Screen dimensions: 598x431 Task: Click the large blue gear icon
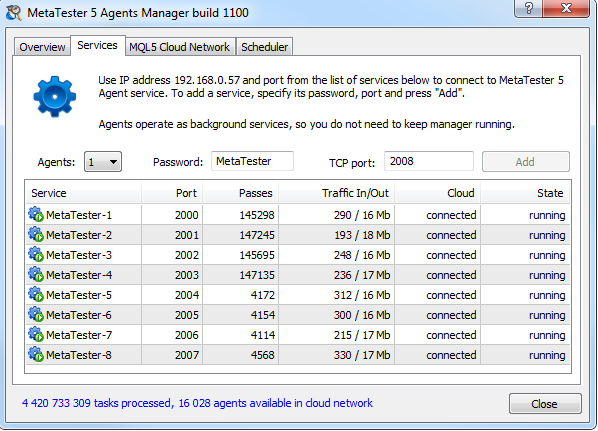point(55,96)
